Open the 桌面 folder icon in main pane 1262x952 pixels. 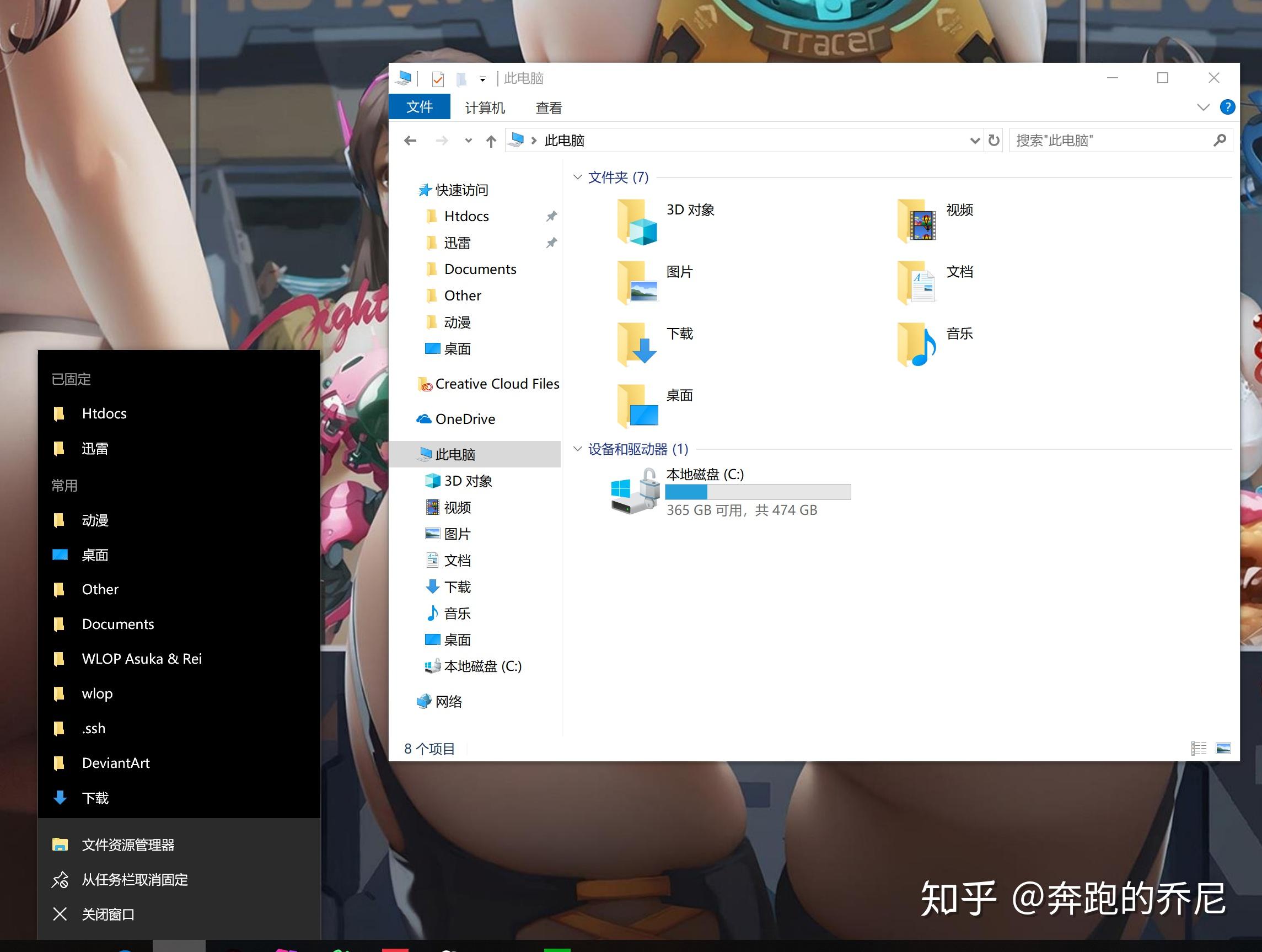pos(637,406)
